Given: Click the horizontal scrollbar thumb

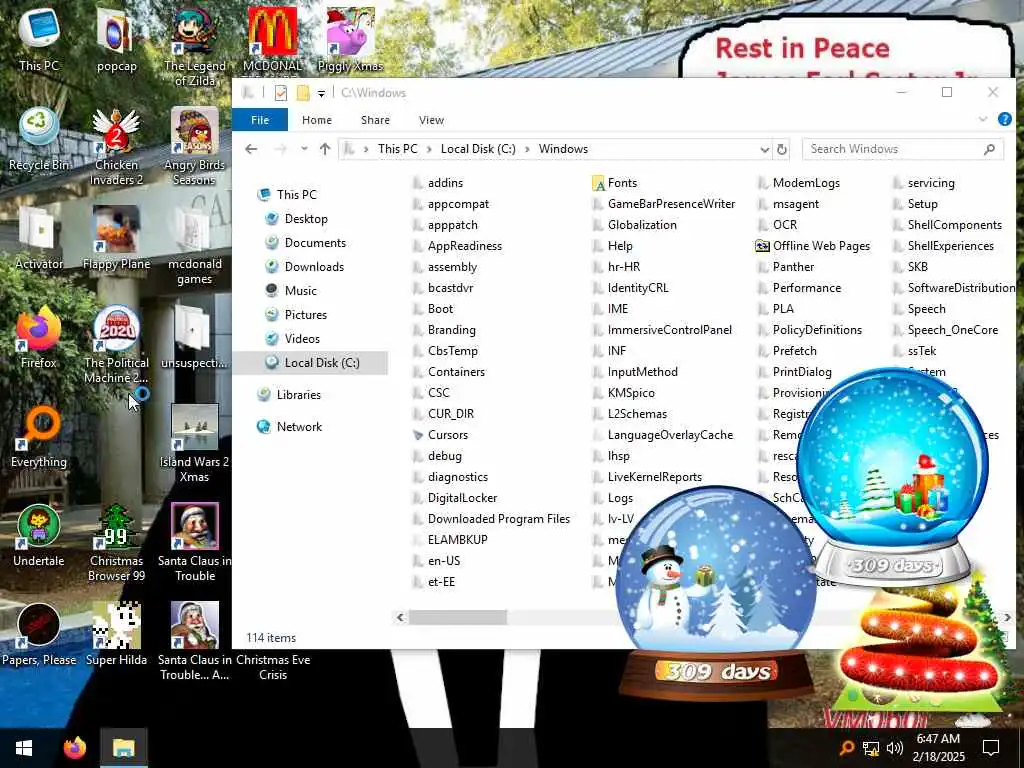Looking at the screenshot, I should pos(458,617).
